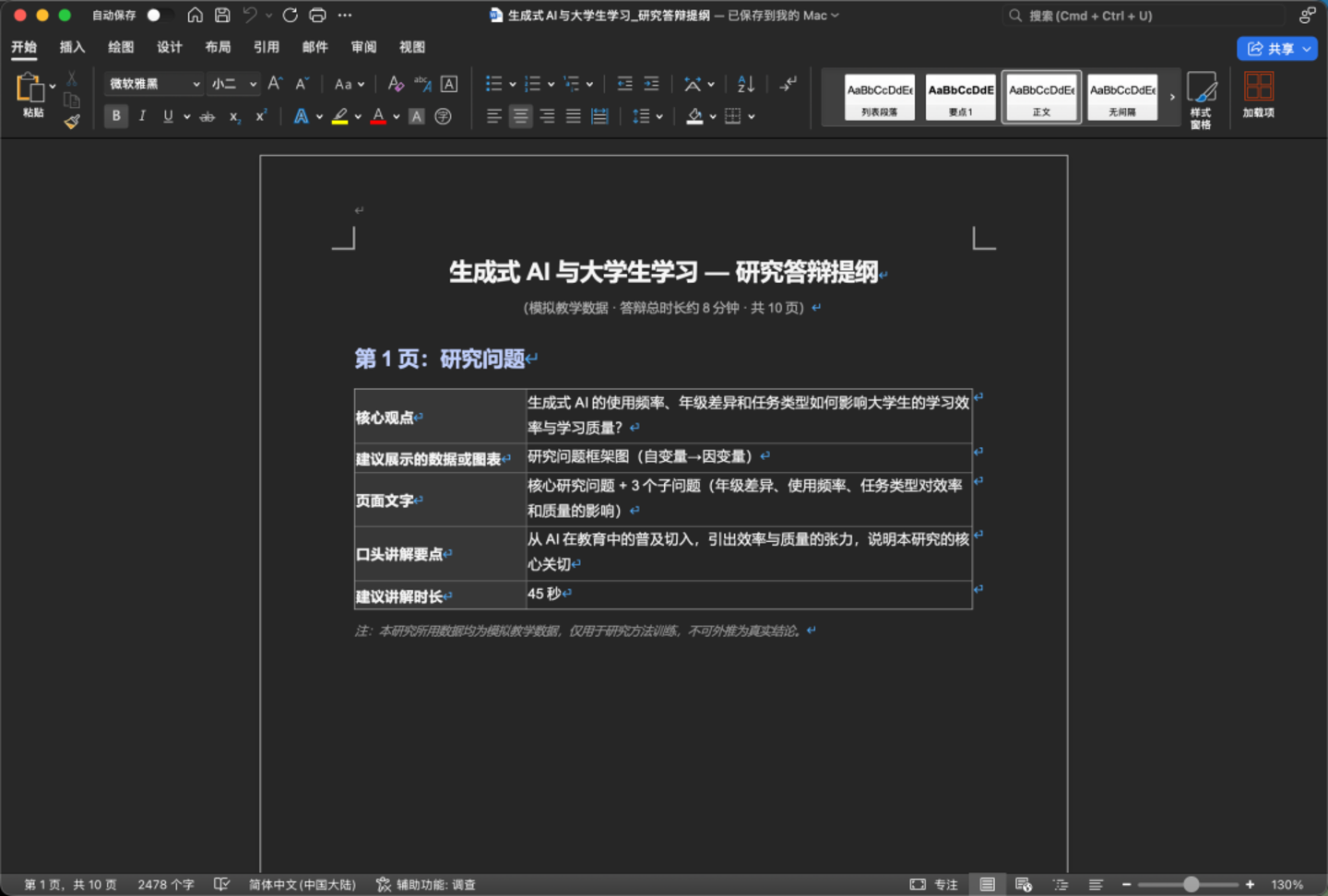This screenshot has width=1328, height=896.
Task: Click the Decrease Indent icon
Action: click(x=624, y=84)
